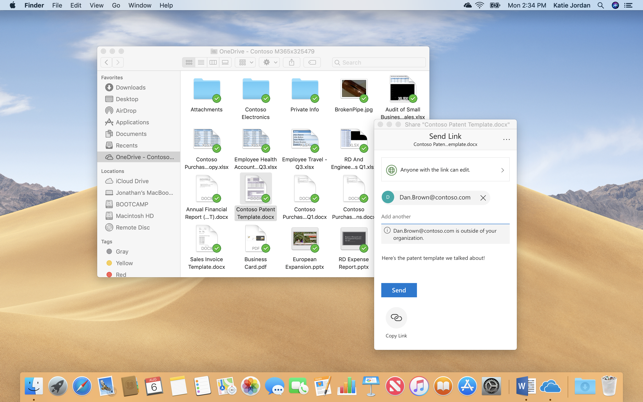Switch Finder to gallery view

click(x=225, y=62)
